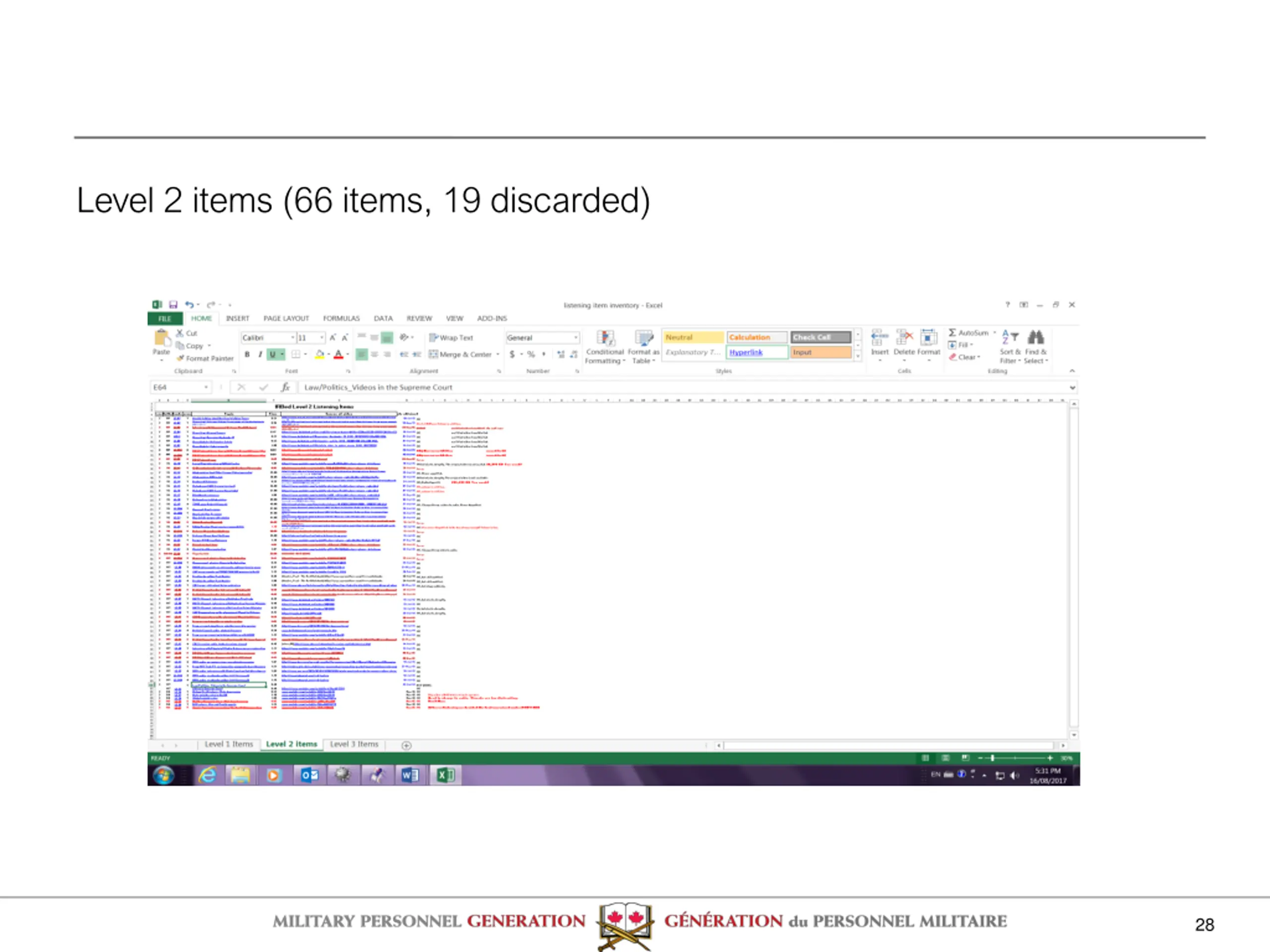Click the AutoSum button

point(971,333)
